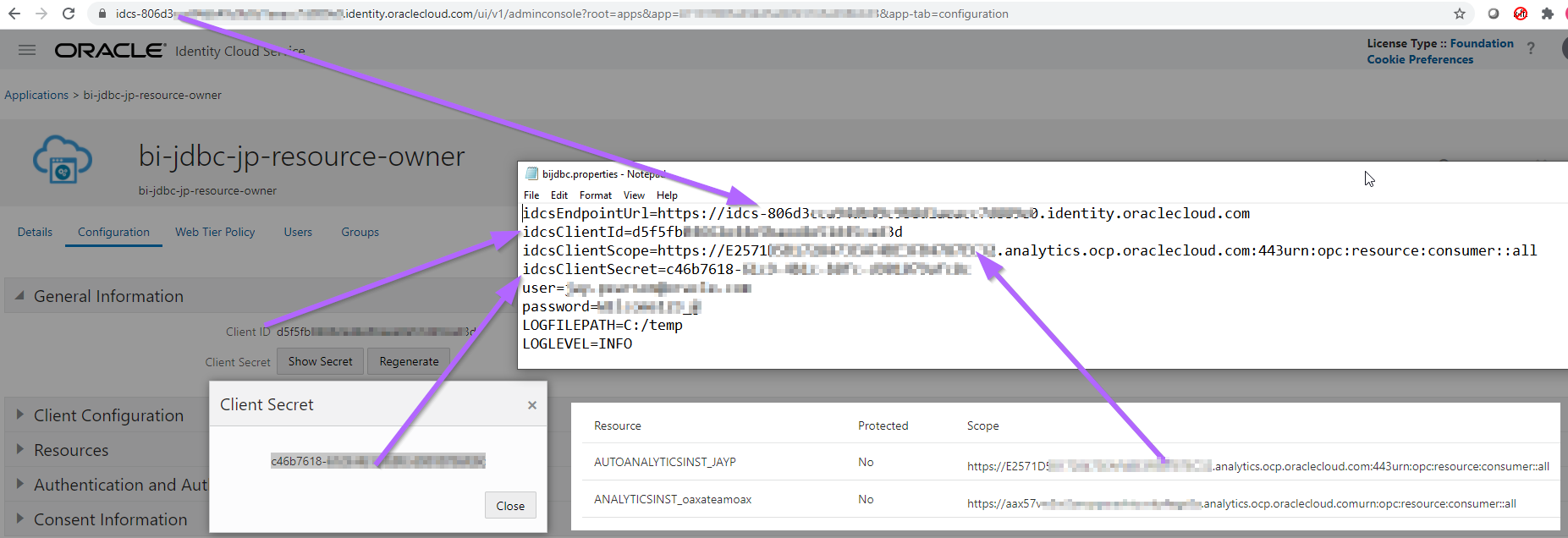The width and height of the screenshot is (1568, 538).
Task: Click the idcsEndpointUrl line in Notepad
Action: pyautogui.click(x=886, y=213)
